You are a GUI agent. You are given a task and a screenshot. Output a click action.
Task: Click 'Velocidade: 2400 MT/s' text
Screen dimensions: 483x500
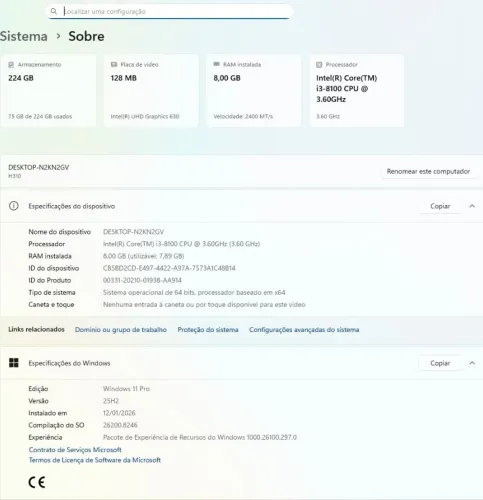pyautogui.click(x=243, y=116)
